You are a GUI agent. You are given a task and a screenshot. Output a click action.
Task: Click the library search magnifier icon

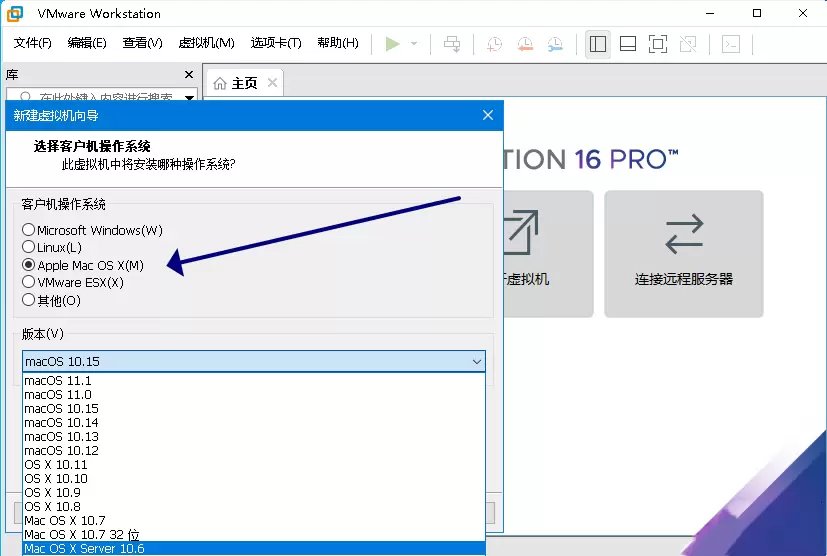point(25,97)
